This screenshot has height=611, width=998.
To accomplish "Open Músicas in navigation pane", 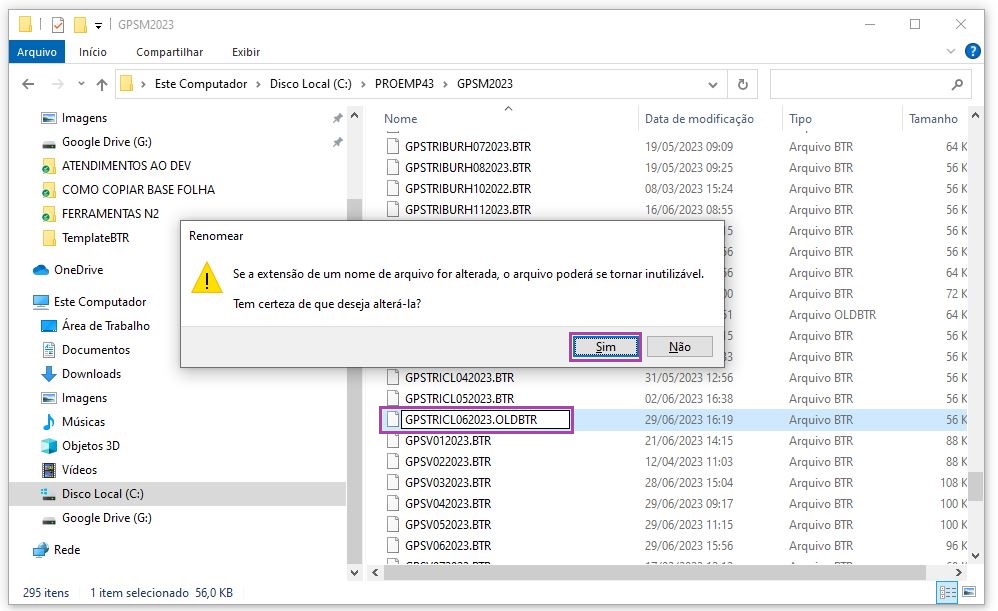I will click(x=83, y=422).
